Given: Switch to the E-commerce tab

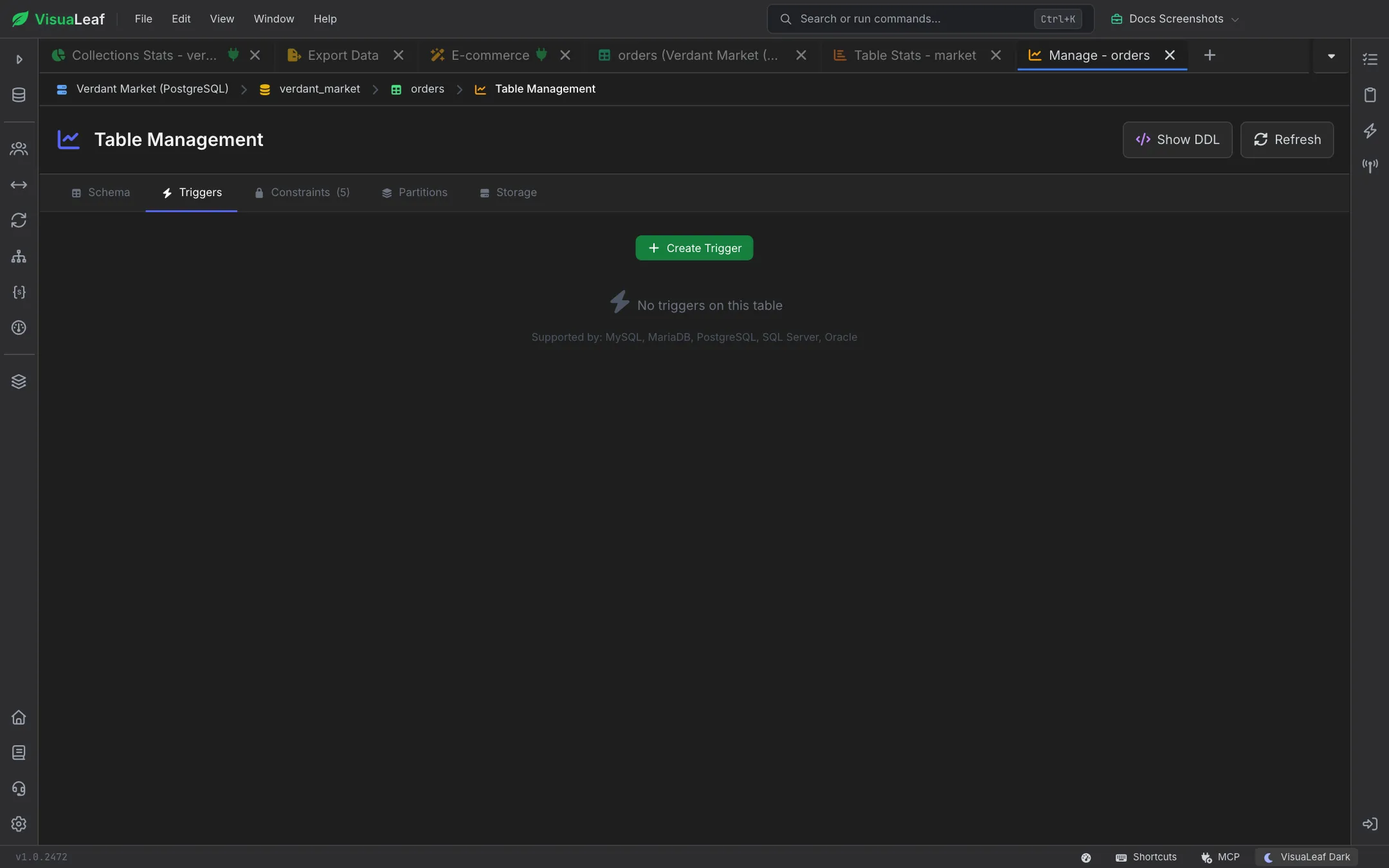Looking at the screenshot, I should click(x=490, y=55).
